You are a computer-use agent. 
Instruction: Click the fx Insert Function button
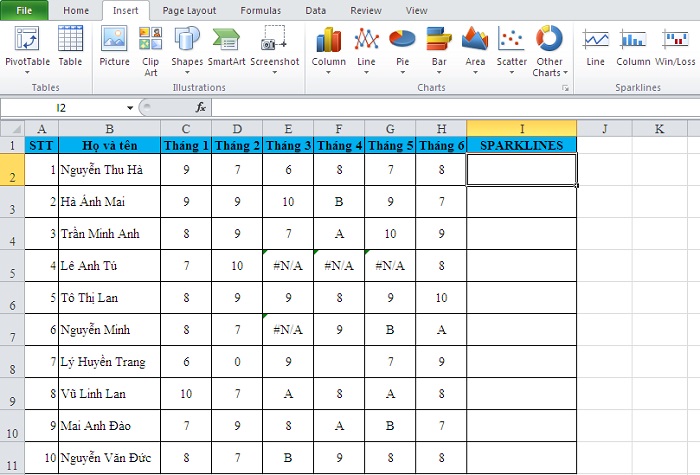(x=200, y=108)
